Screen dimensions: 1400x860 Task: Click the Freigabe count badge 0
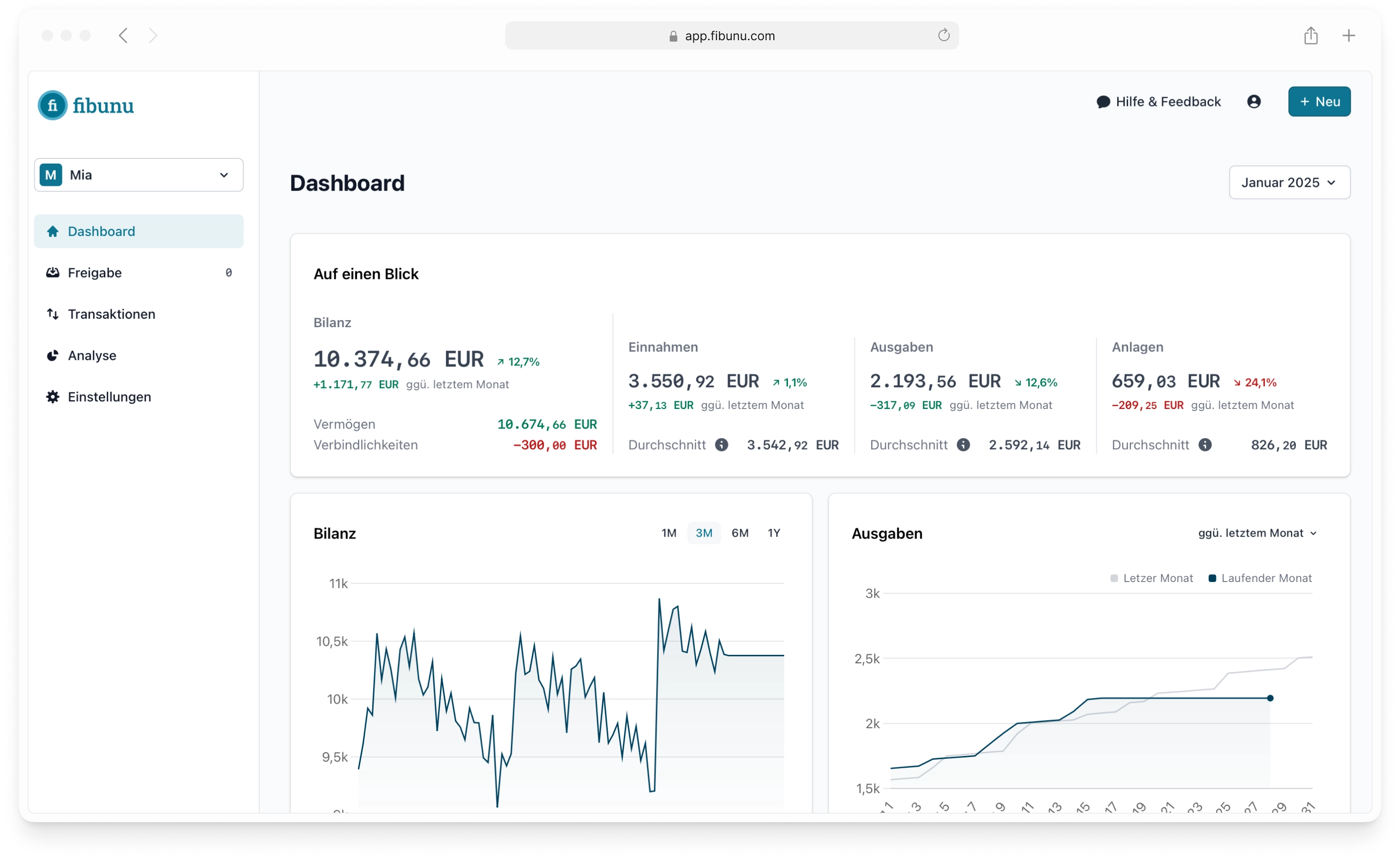pos(229,273)
